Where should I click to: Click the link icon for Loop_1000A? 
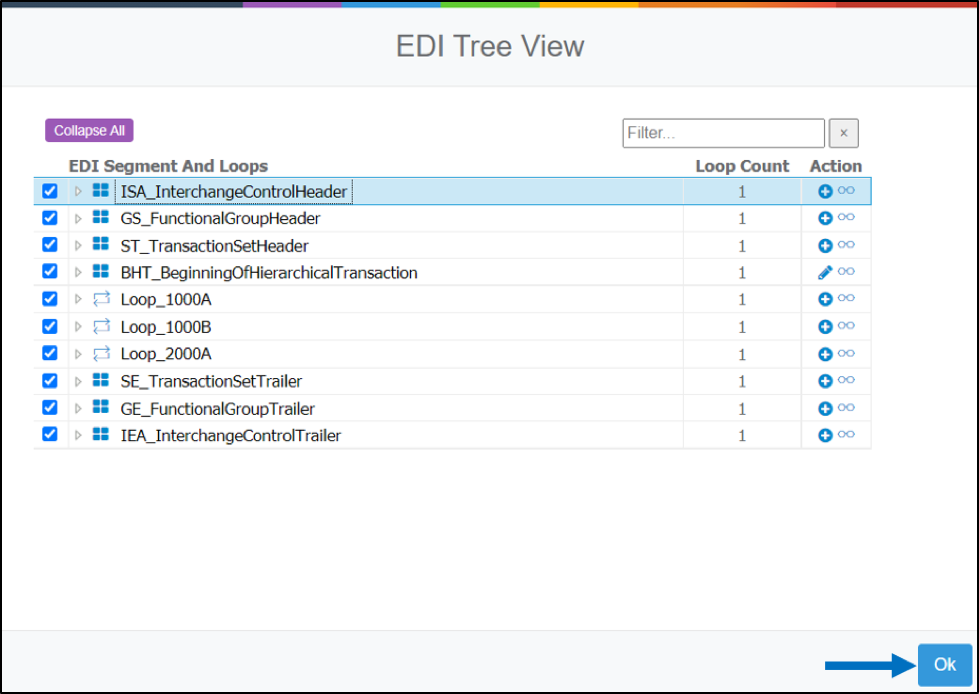tap(846, 298)
